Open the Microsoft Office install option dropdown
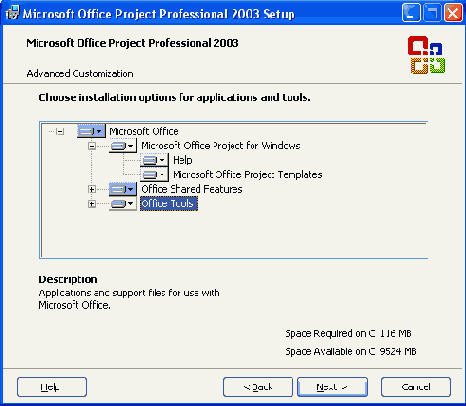 tap(91, 131)
